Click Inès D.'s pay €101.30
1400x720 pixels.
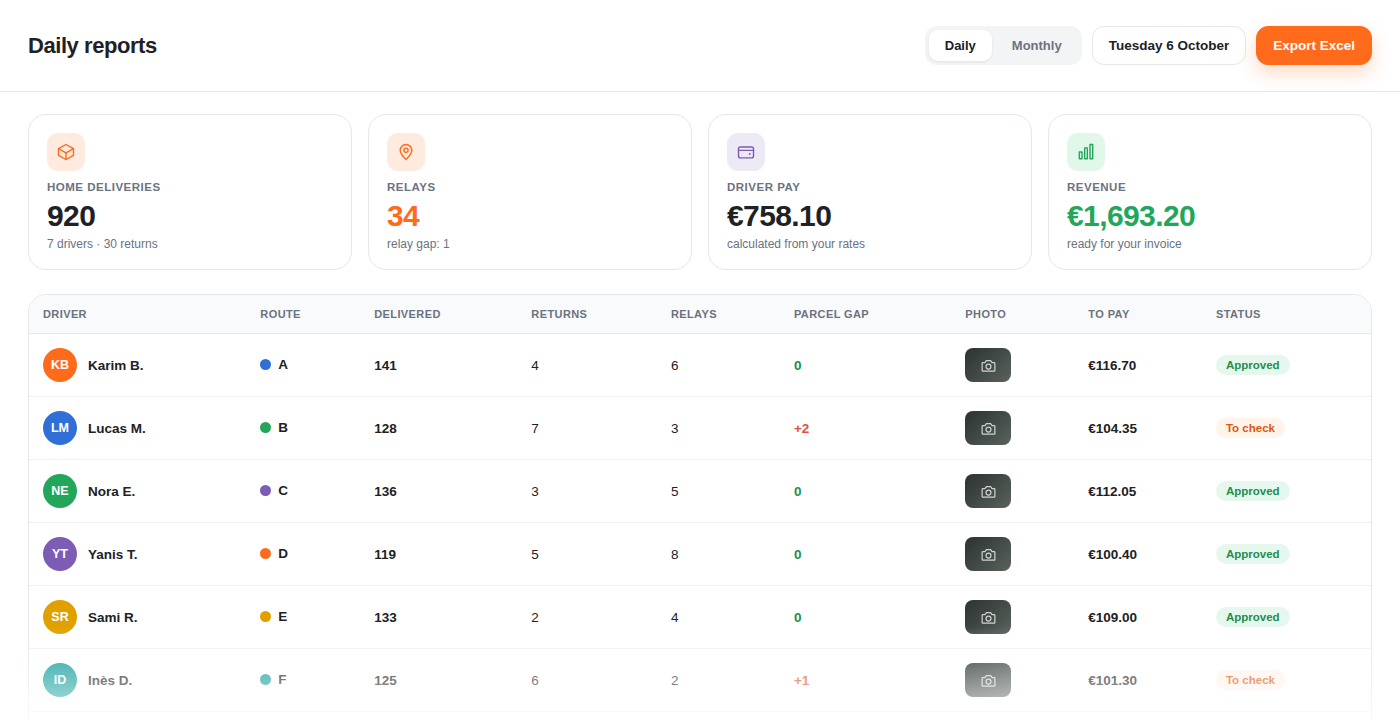click(1112, 680)
